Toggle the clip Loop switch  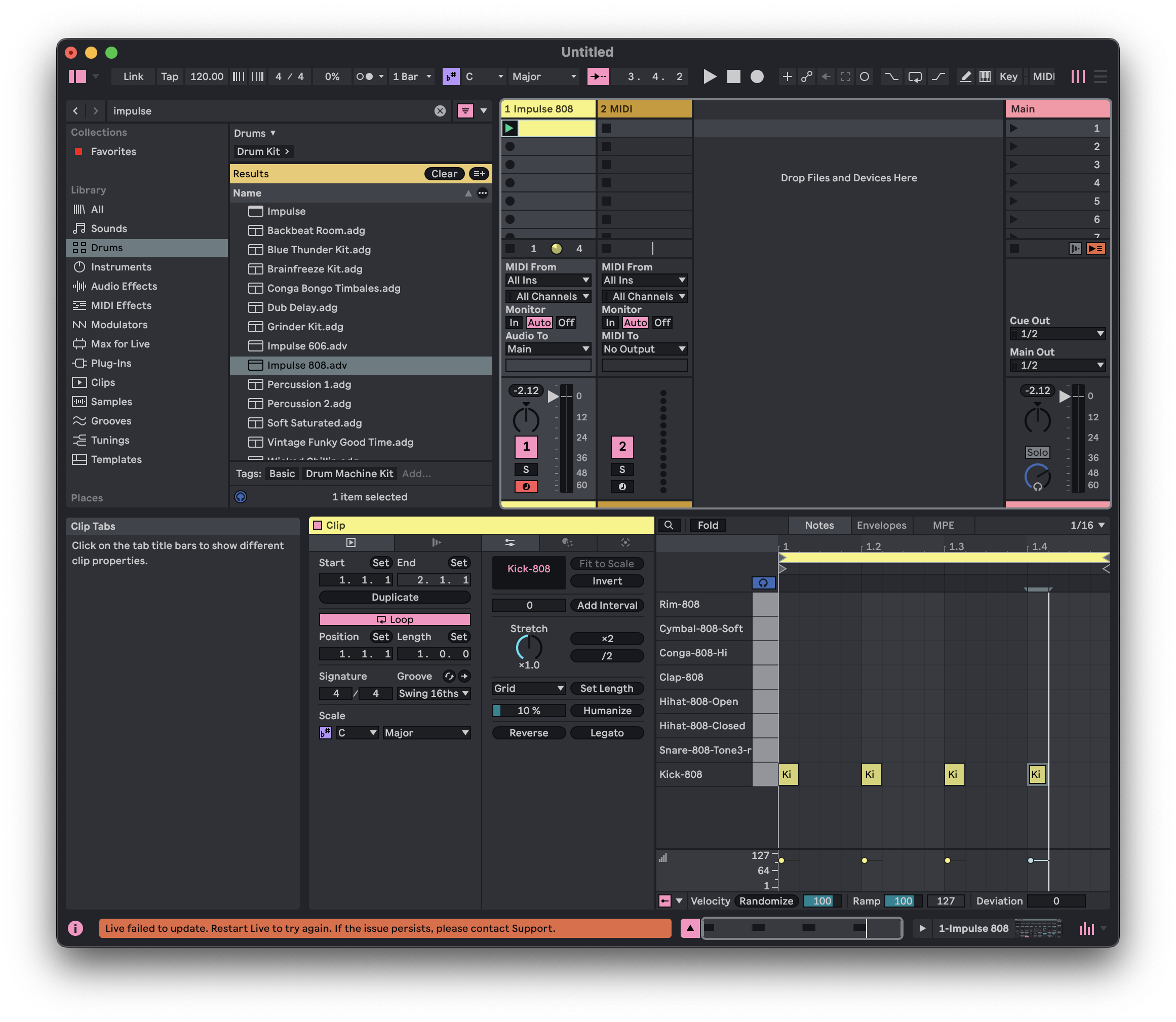click(x=395, y=619)
